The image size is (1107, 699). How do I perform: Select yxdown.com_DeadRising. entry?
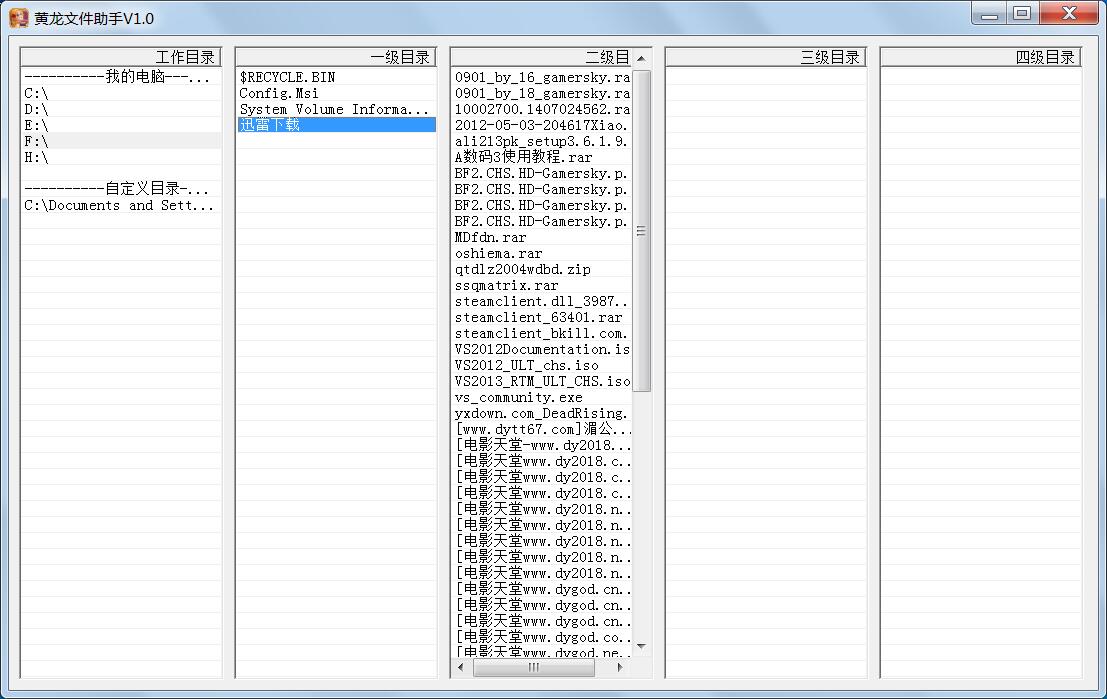[541, 413]
